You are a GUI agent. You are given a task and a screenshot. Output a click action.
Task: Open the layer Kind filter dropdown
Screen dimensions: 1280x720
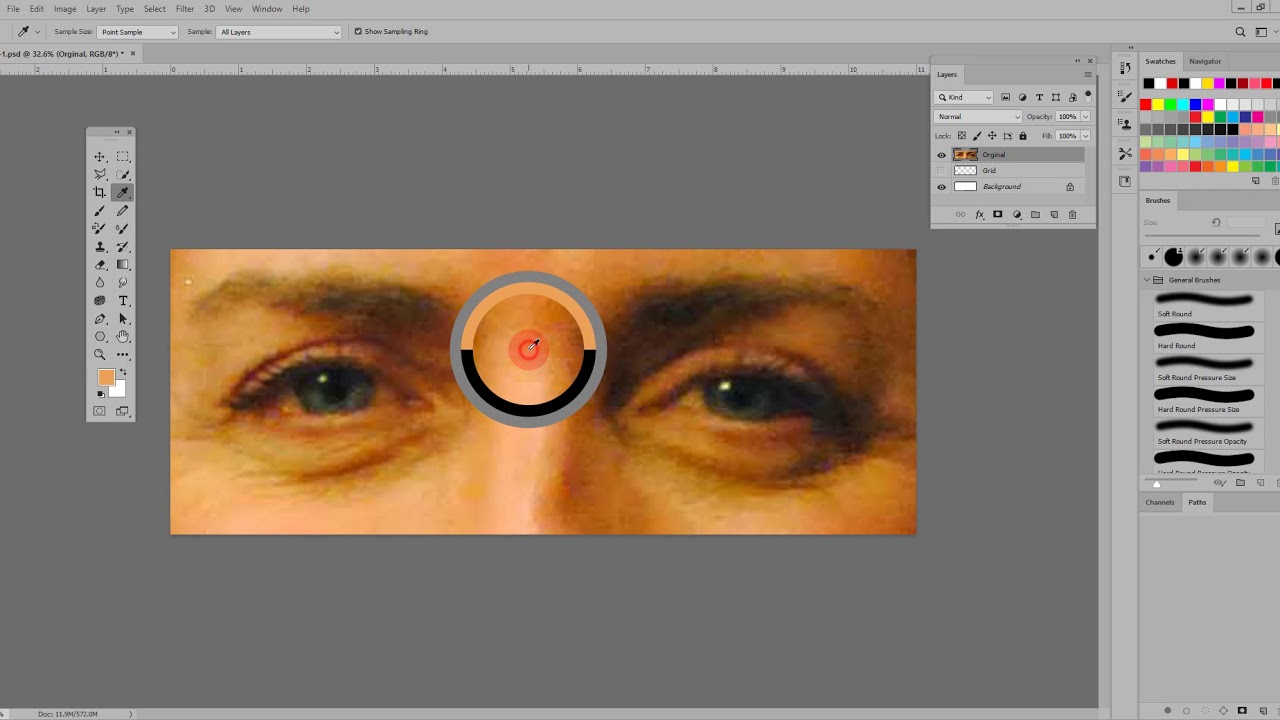coord(965,97)
